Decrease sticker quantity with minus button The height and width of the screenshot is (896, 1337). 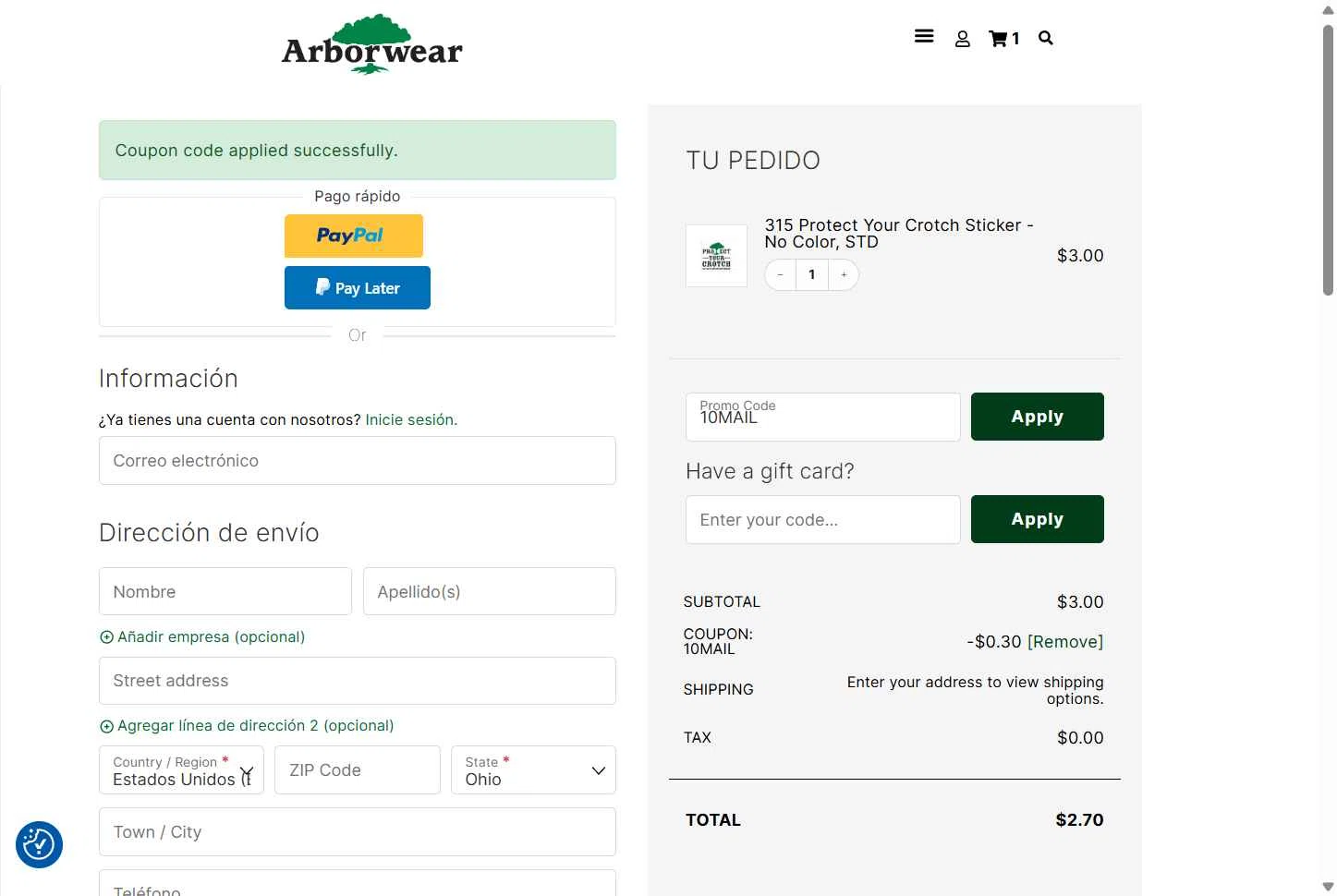click(781, 274)
